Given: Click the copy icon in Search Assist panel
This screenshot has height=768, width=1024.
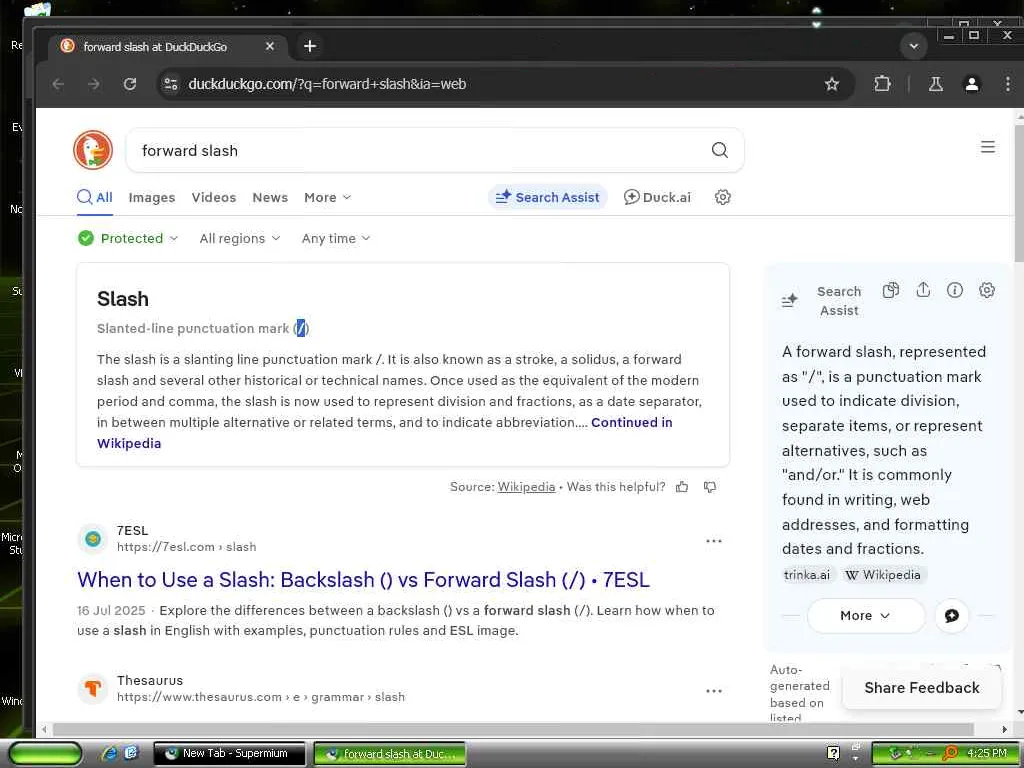Looking at the screenshot, I should (x=891, y=290).
